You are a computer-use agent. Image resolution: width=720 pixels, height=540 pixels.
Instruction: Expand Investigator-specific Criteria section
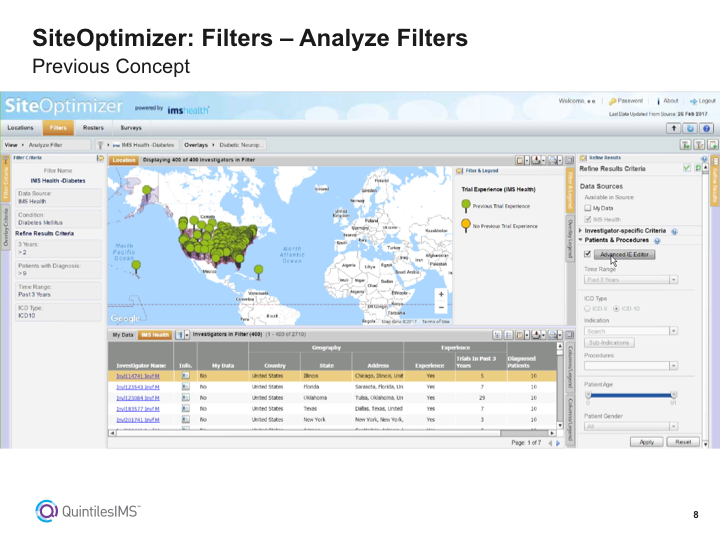(580, 231)
